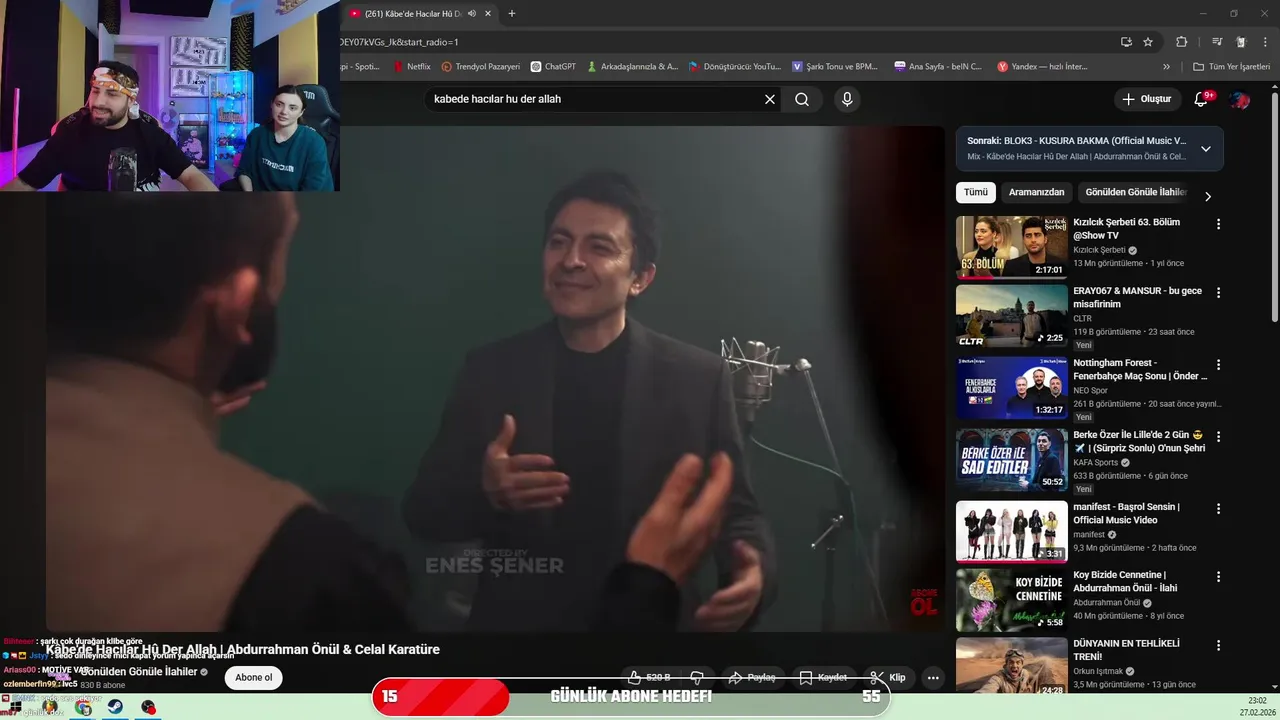Image resolution: width=1280 pixels, height=720 pixels.
Task: Select the Aramanızdan filter chip
Action: [x=1036, y=192]
